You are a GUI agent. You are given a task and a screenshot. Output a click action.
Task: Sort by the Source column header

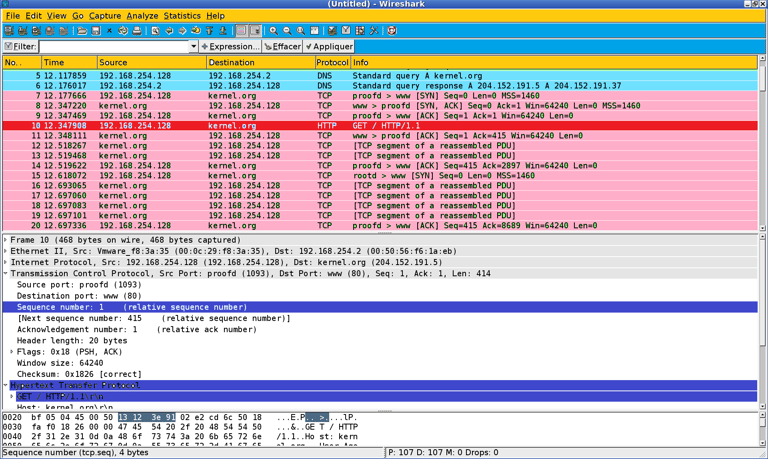click(x=152, y=63)
